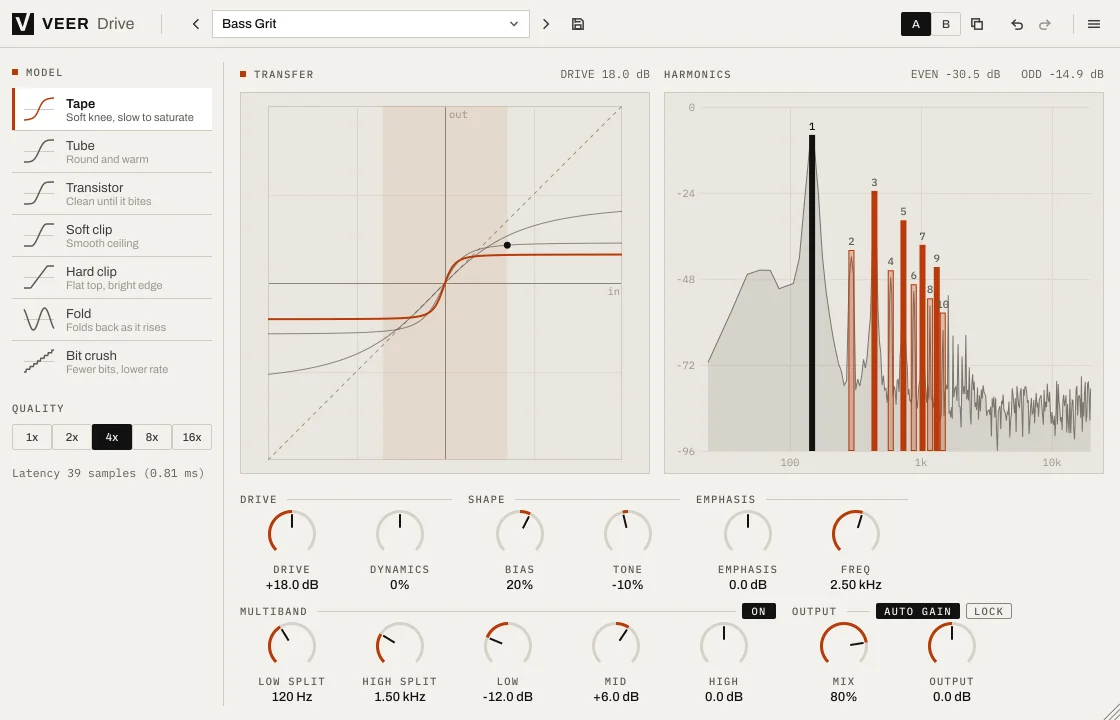Screen dimensions: 1120x720
Task: Click the TONE knob
Action: point(628,533)
